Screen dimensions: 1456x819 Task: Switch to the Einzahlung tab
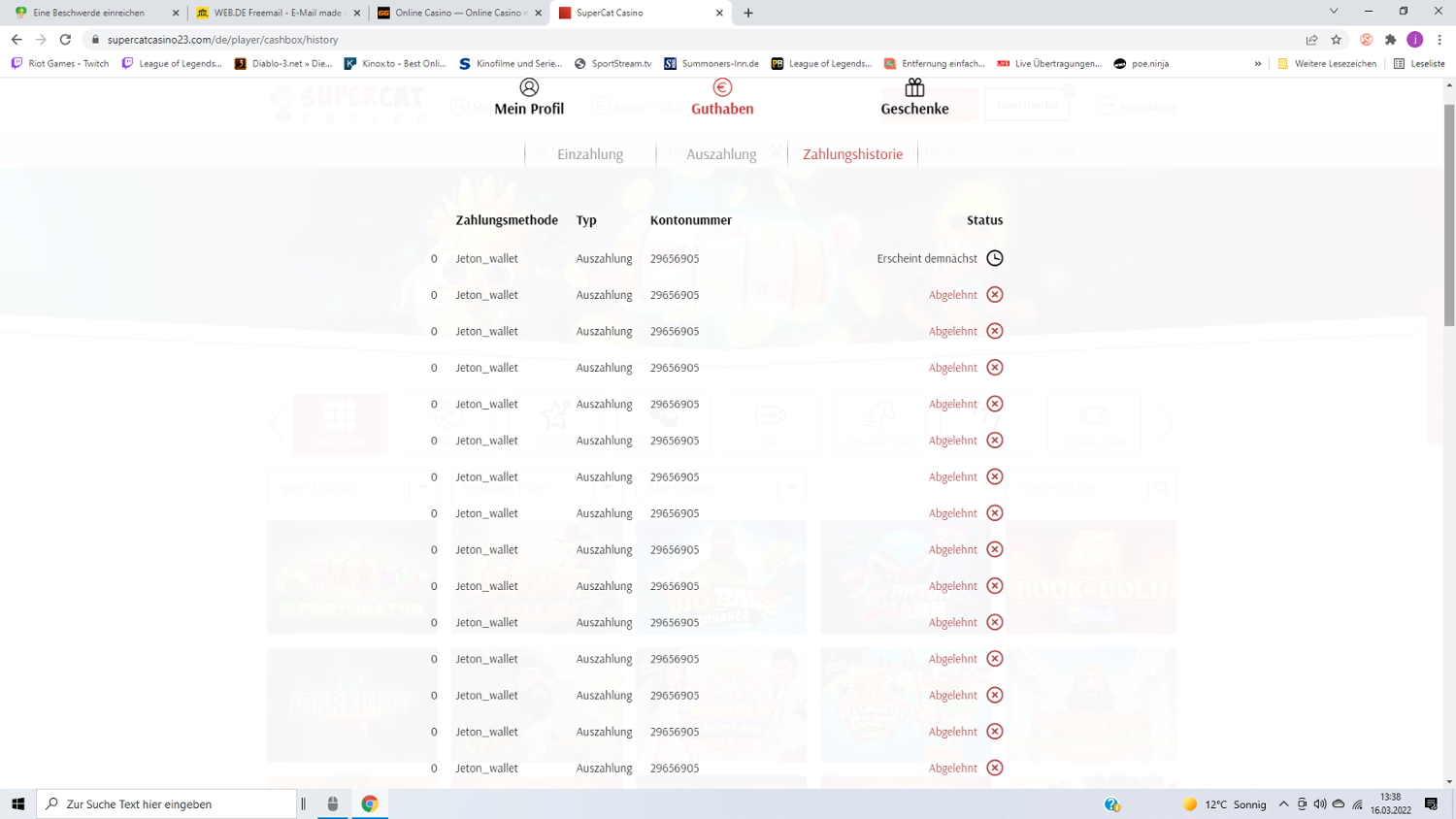coord(590,154)
